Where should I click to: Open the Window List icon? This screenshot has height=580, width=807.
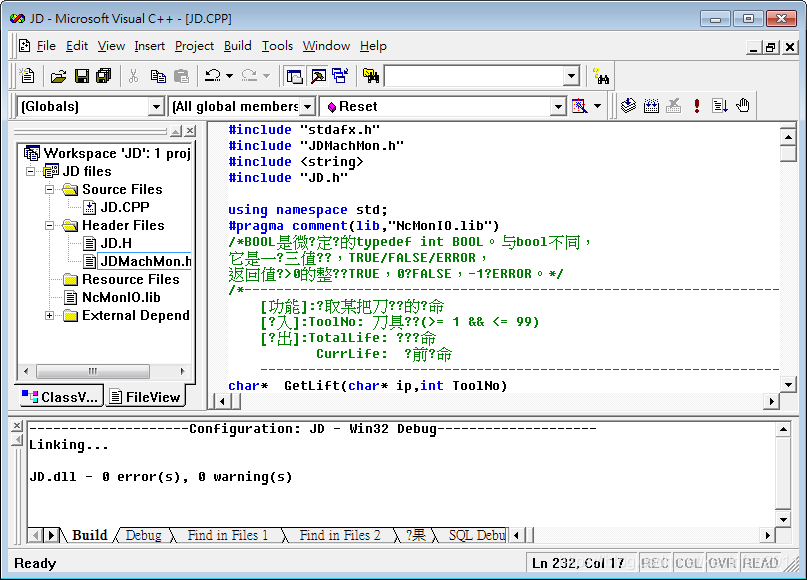(340, 76)
